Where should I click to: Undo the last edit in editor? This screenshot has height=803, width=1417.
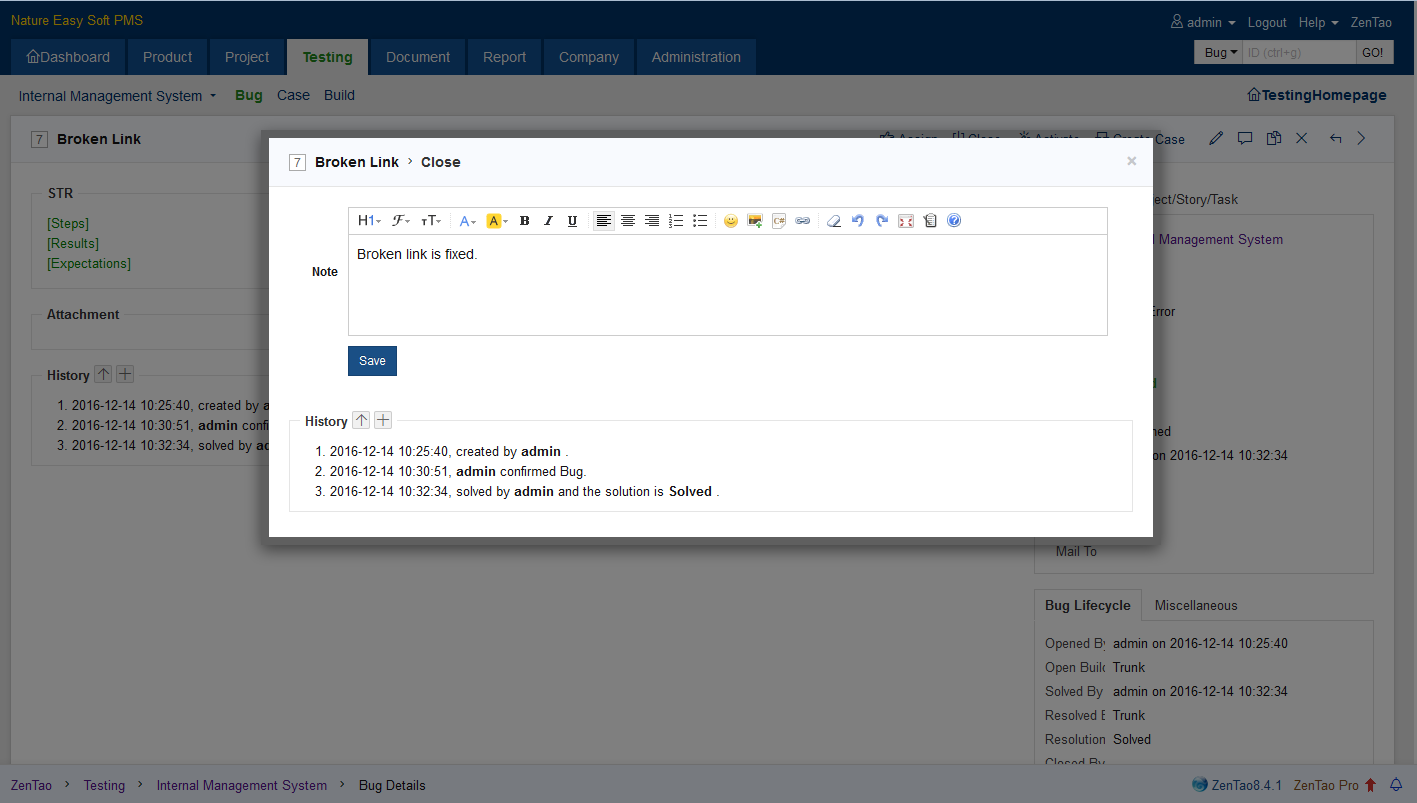point(858,221)
